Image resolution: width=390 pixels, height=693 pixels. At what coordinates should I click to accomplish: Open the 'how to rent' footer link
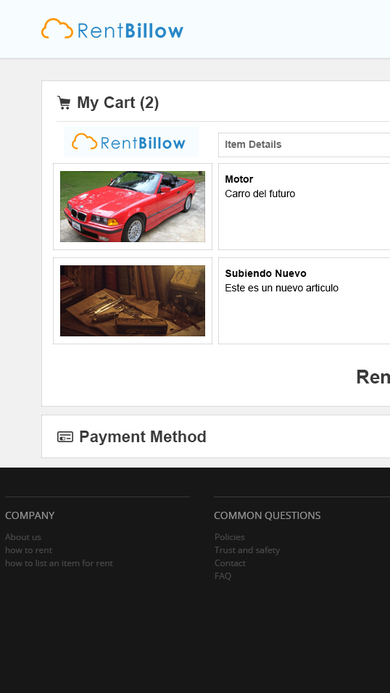(28, 550)
